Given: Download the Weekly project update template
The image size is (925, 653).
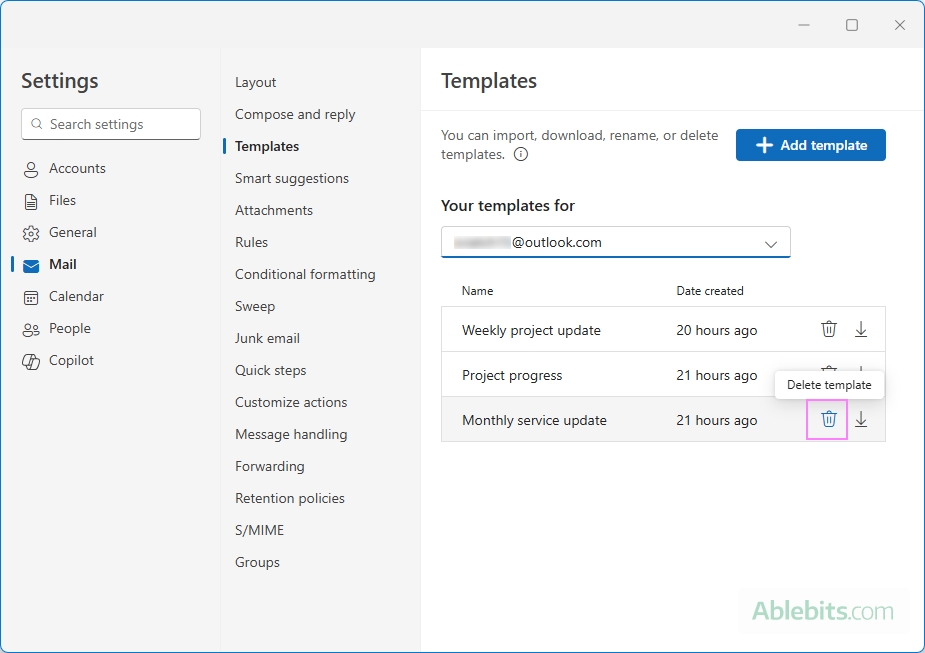Looking at the screenshot, I should click(861, 328).
